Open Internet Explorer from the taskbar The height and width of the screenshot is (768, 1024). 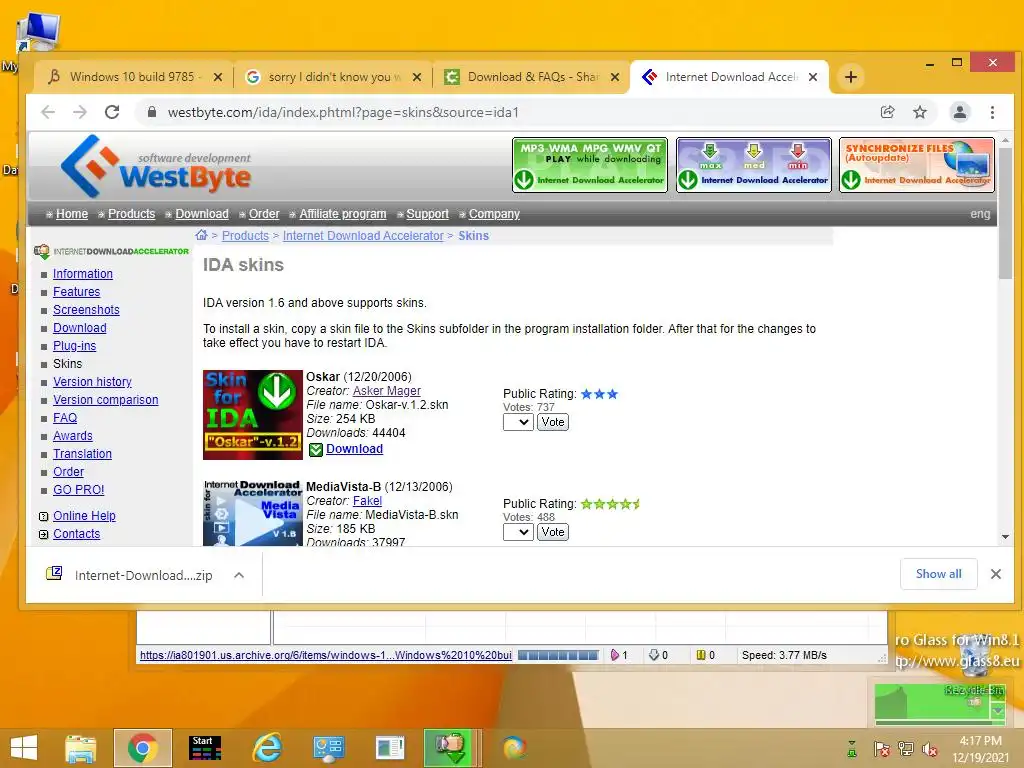coord(268,748)
